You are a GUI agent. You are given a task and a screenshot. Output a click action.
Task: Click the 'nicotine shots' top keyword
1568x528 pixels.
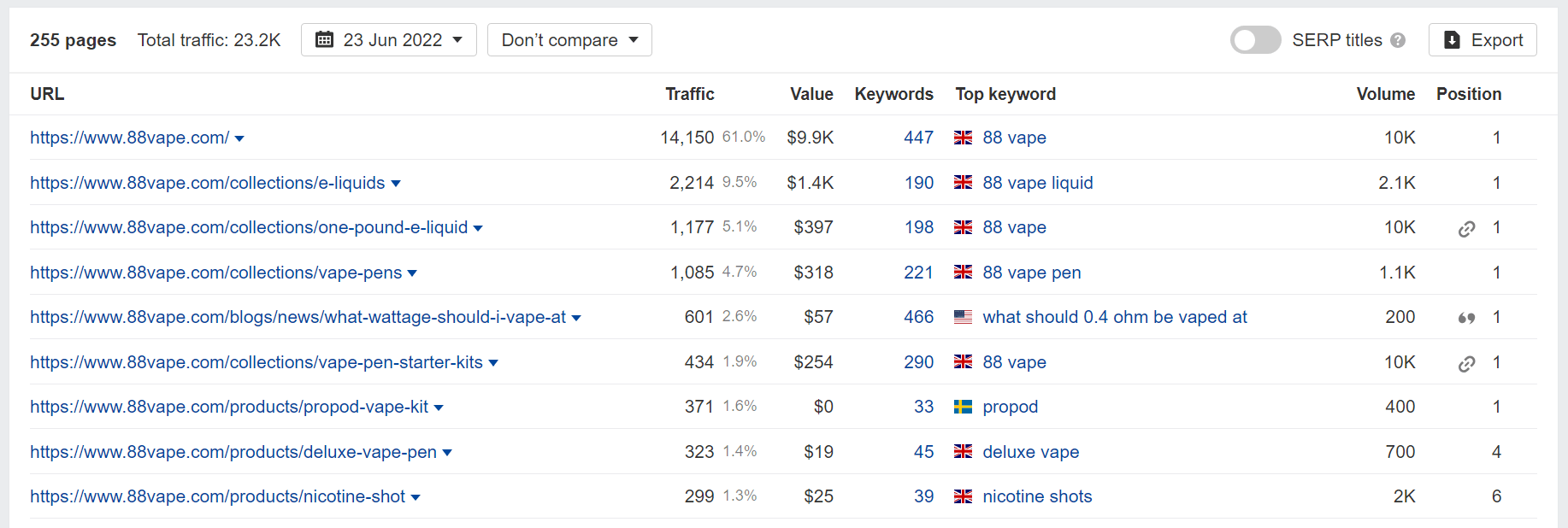tap(1037, 496)
